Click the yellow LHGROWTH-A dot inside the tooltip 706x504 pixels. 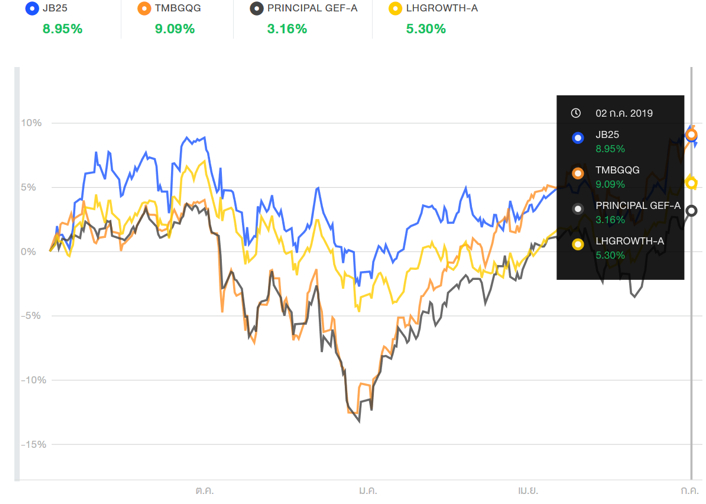click(577, 243)
